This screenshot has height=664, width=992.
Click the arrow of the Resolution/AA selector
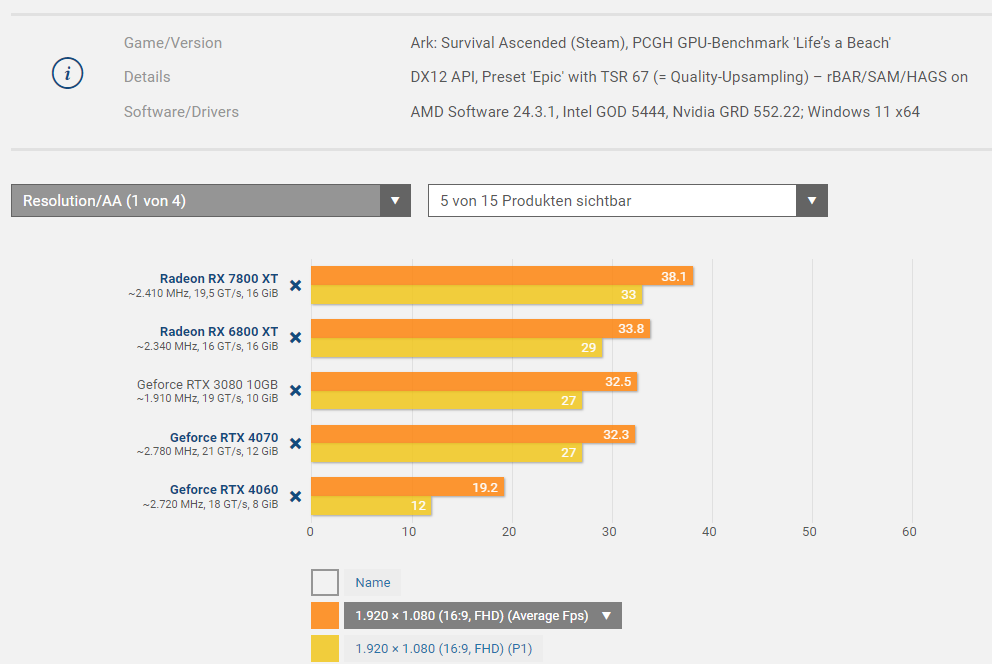click(x=395, y=200)
